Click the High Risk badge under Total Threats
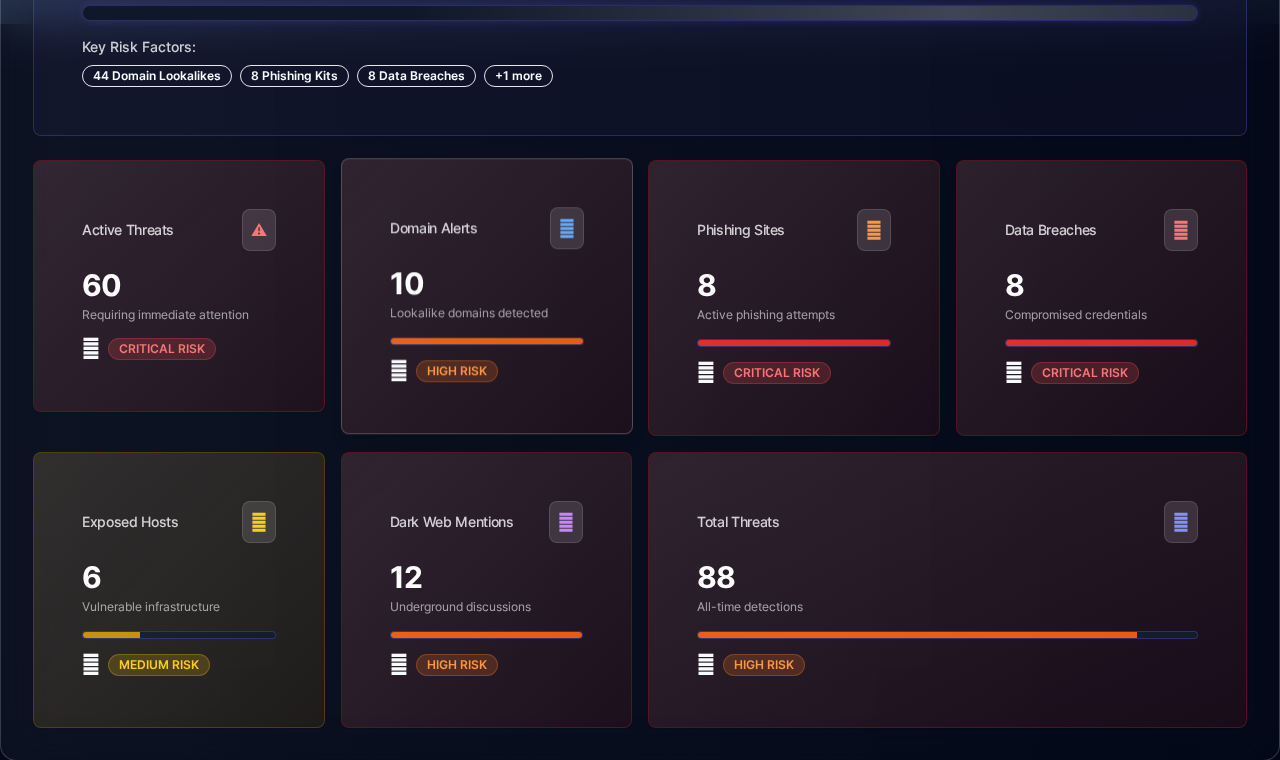The image size is (1280, 760). coord(764,665)
